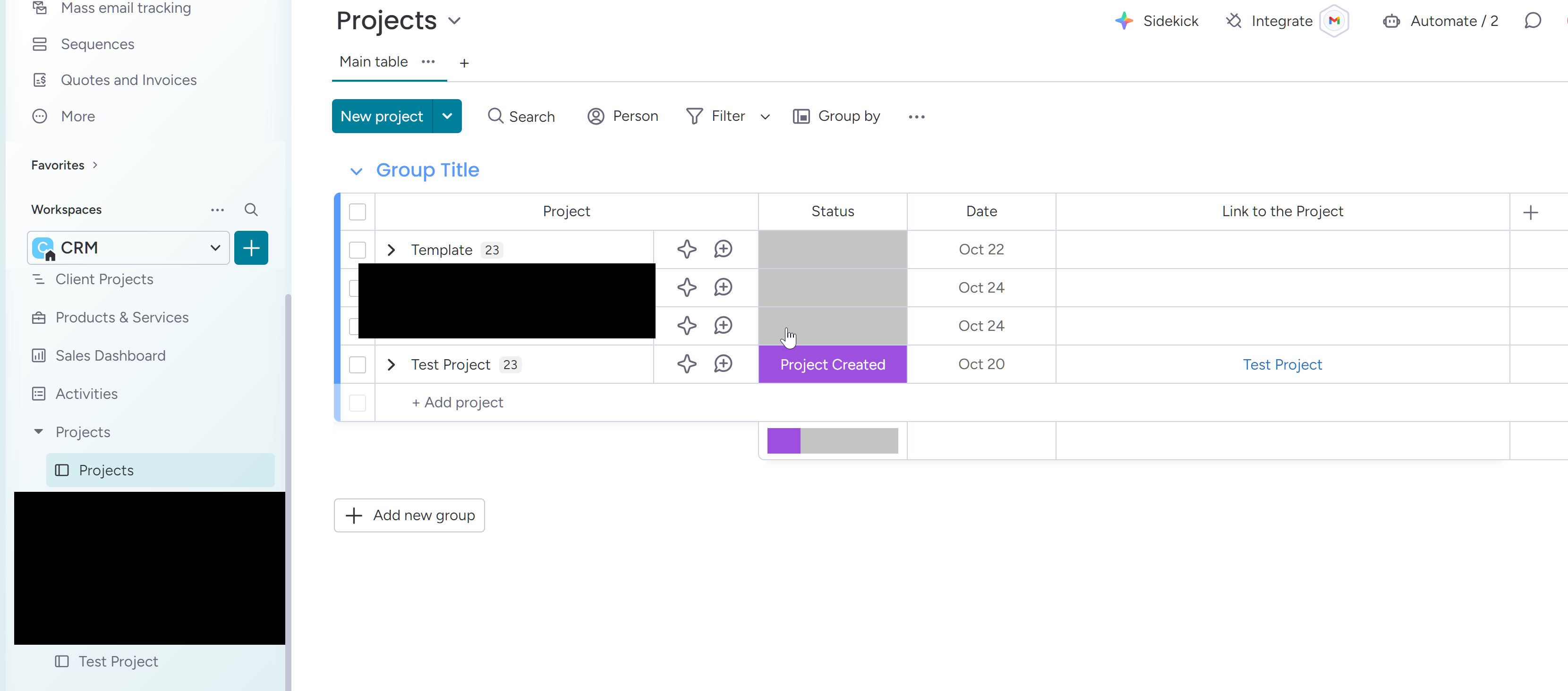
Task: Collapse the Group Title group
Action: point(356,171)
